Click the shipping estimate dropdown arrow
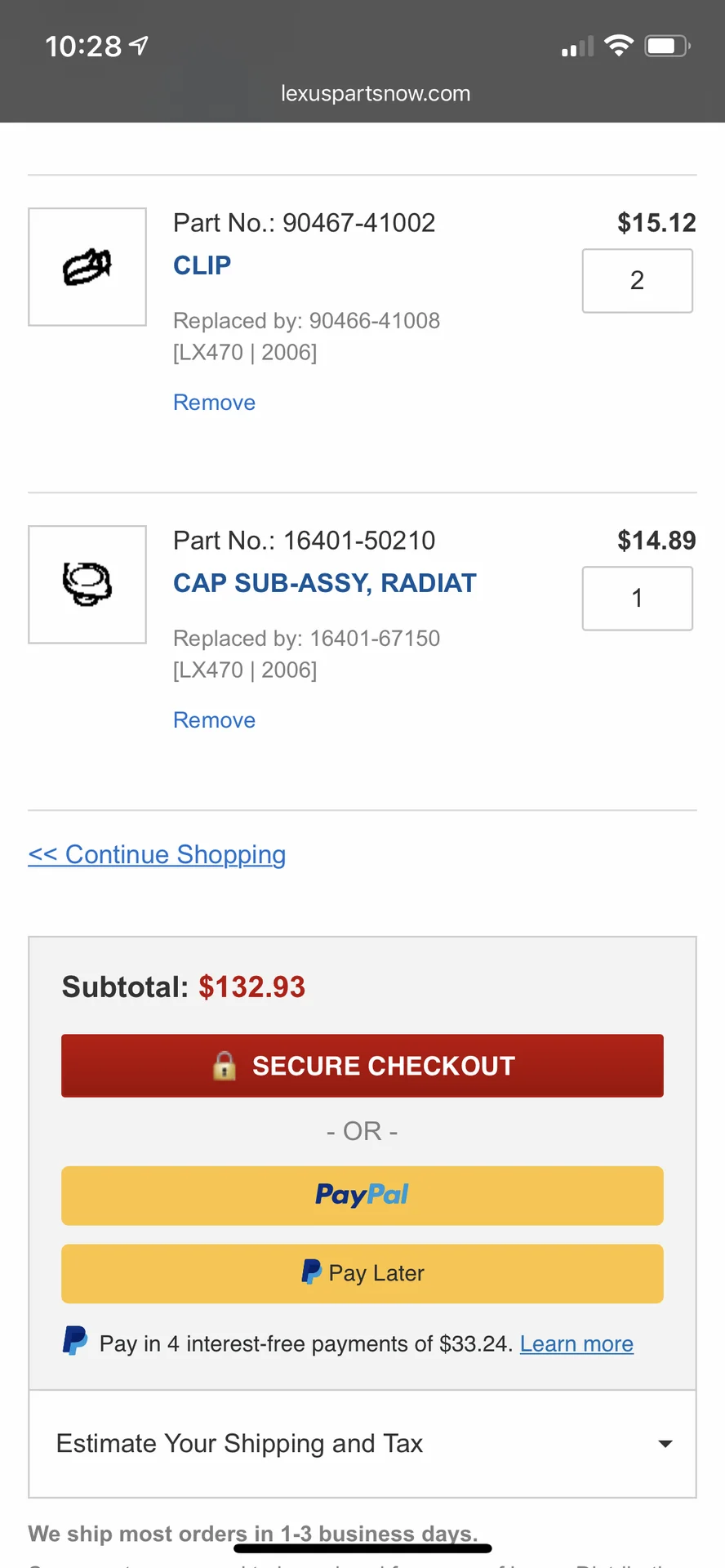Screen dimensions: 725x1568 click(x=665, y=1444)
